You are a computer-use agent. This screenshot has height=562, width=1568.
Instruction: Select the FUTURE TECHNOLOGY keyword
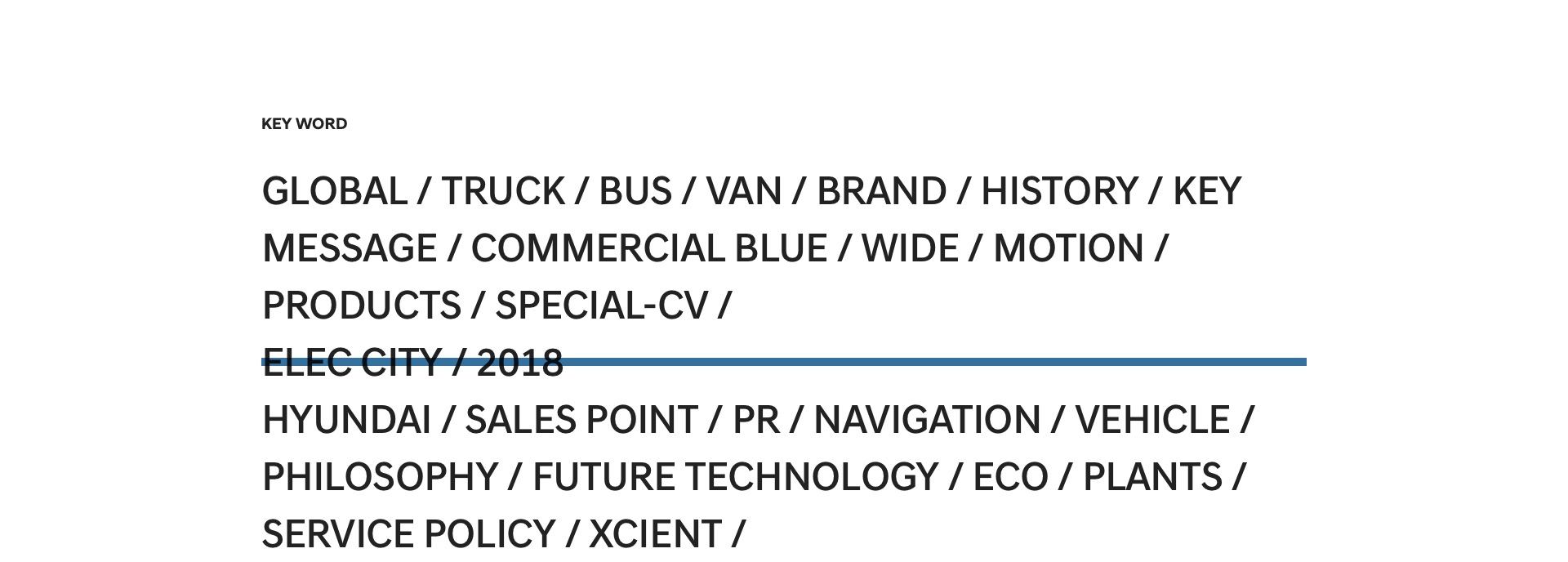point(736,478)
